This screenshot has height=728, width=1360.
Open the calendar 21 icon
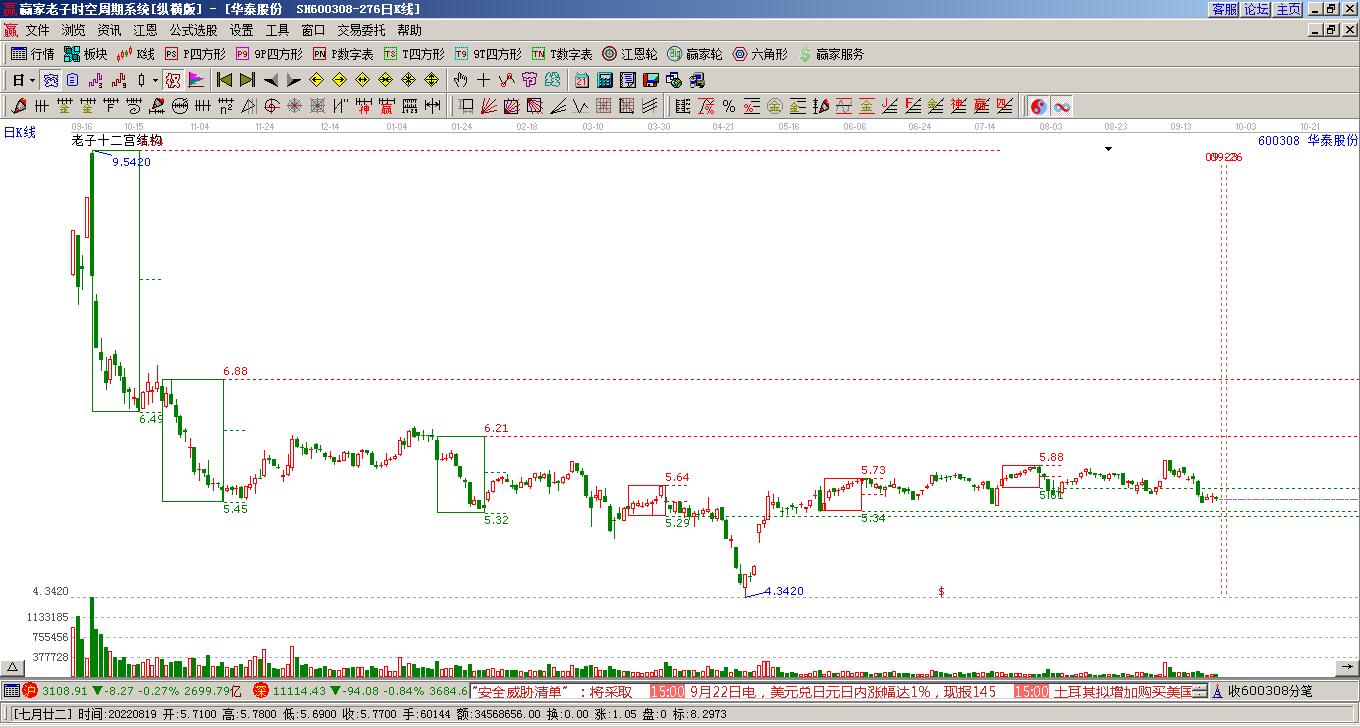[x=582, y=80]
